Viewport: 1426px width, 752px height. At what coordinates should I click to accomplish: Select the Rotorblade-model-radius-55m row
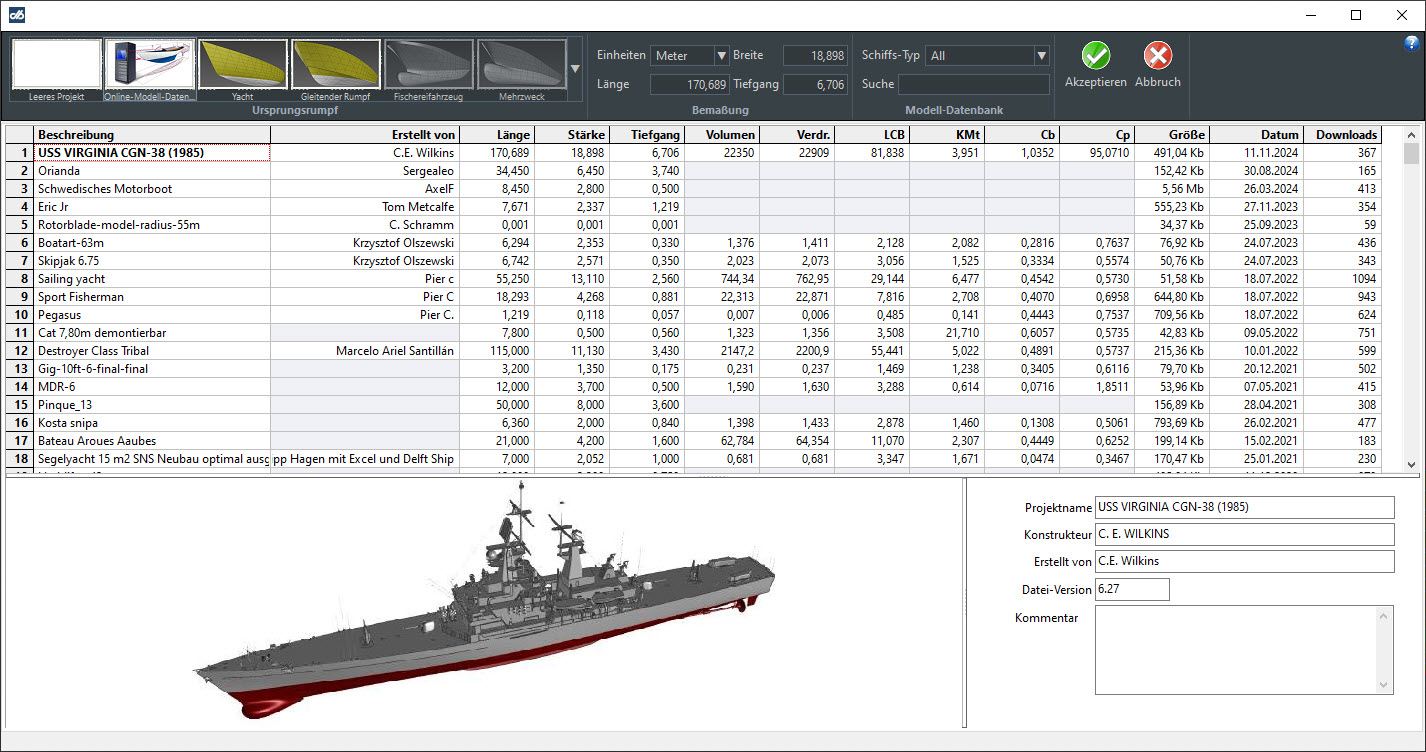(693, 225)
